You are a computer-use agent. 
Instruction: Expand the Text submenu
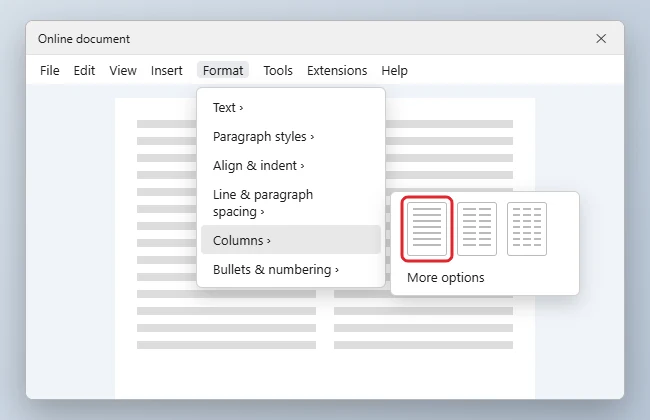click(x=291, y=108)
